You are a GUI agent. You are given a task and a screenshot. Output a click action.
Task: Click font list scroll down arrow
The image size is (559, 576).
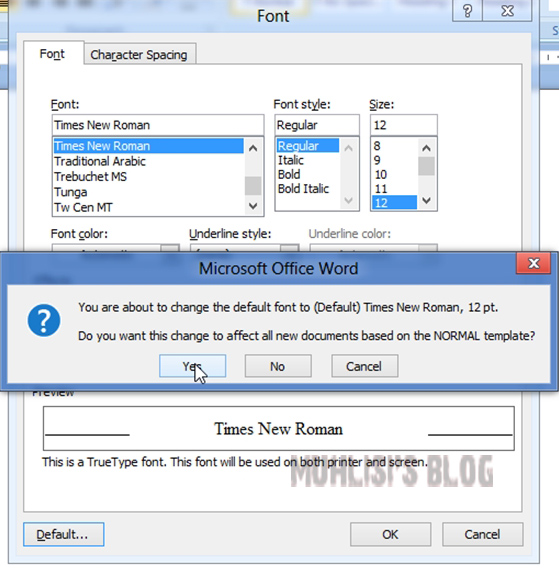click(x=253, y=206)
